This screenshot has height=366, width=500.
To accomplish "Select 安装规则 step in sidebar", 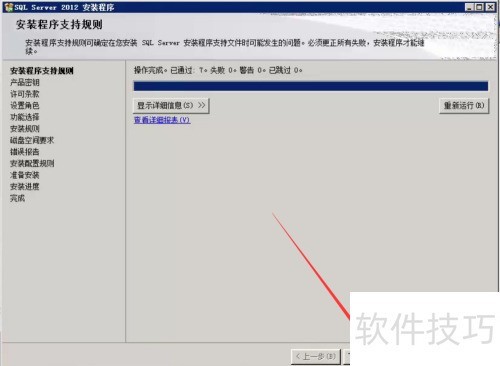I will [x=25, y=129].
